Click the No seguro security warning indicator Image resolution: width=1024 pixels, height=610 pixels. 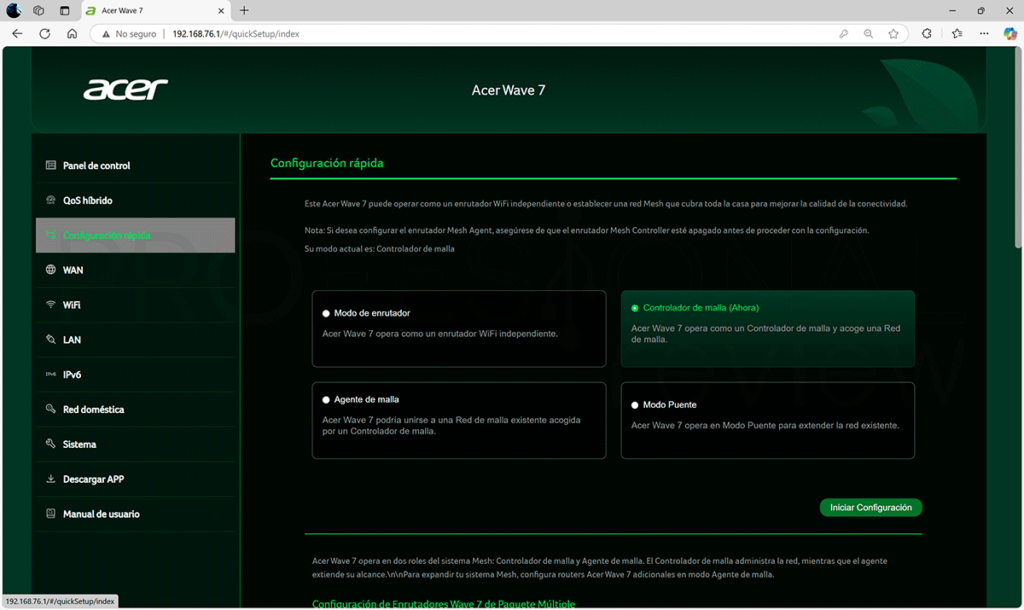coord(129,34)
